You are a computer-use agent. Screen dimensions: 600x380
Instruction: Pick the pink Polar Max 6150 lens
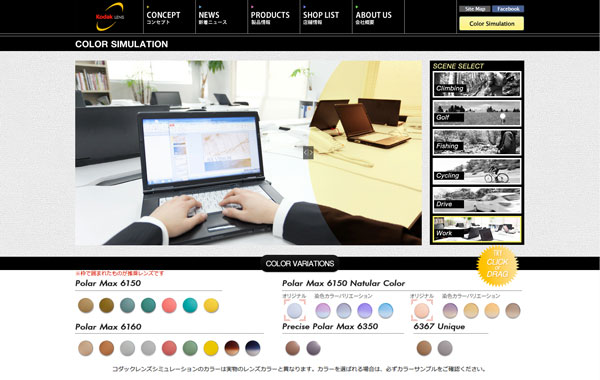[x=169, y=305]
